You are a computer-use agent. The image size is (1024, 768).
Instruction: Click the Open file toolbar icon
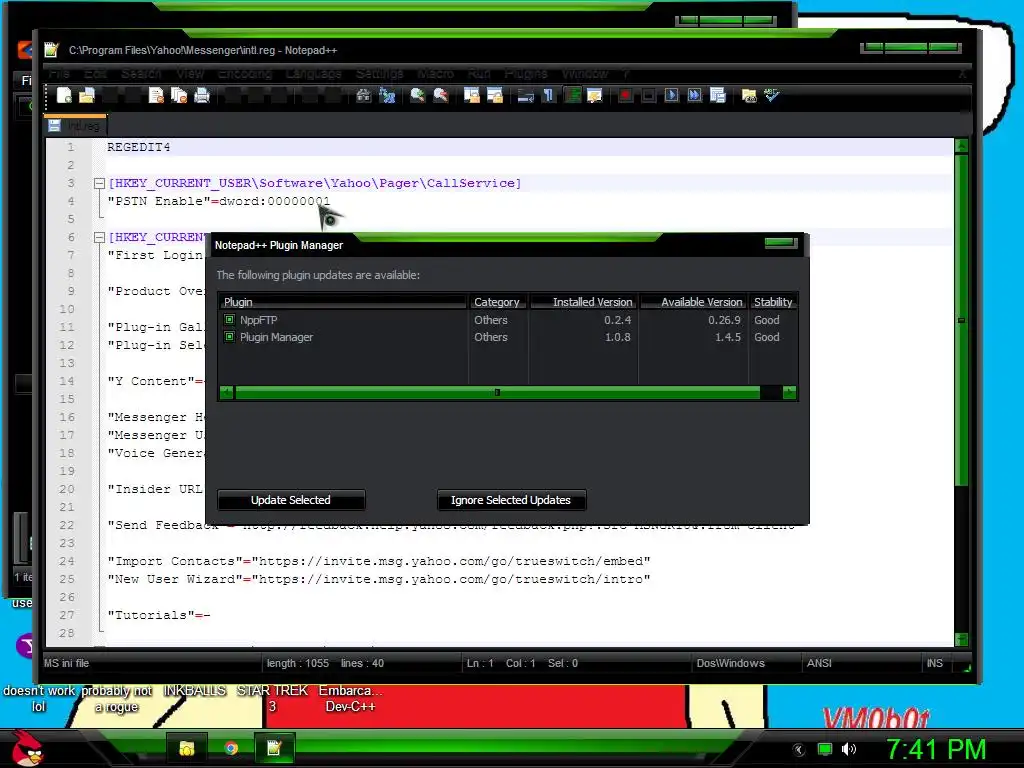pos(87,95)
